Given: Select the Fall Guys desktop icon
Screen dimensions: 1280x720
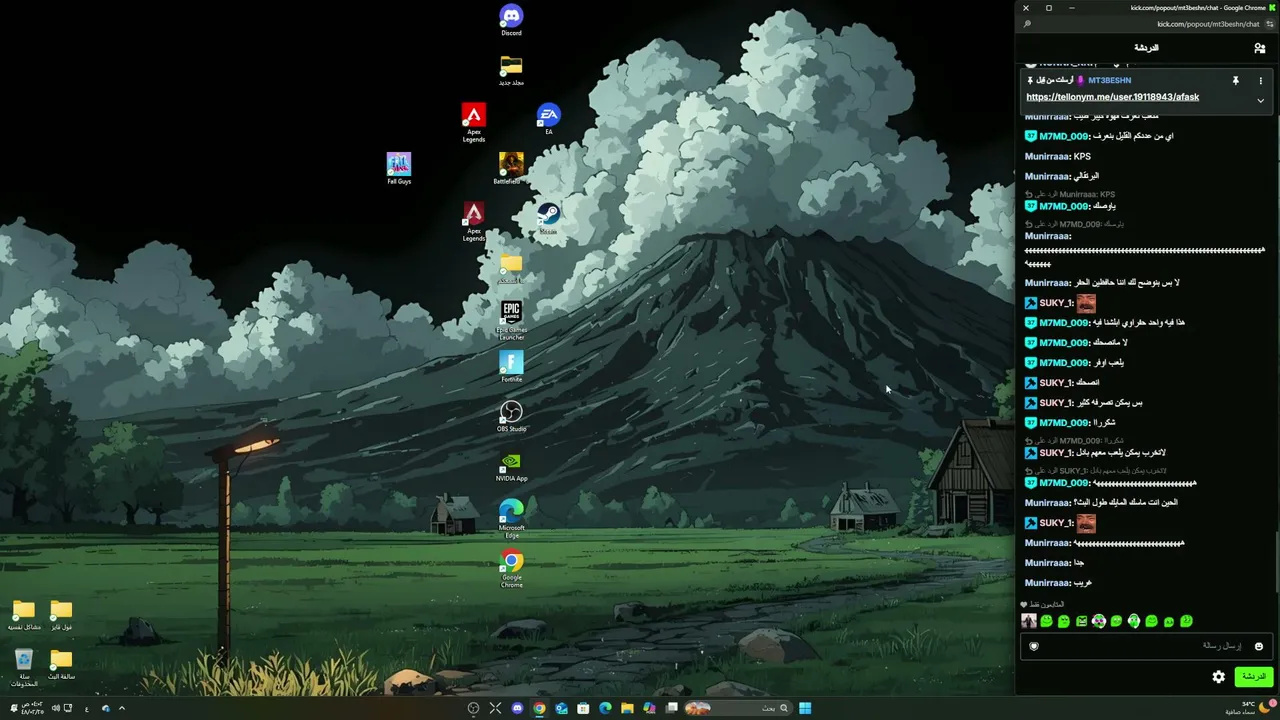Looking at the screenshot, I should click(x=399, y=168).
